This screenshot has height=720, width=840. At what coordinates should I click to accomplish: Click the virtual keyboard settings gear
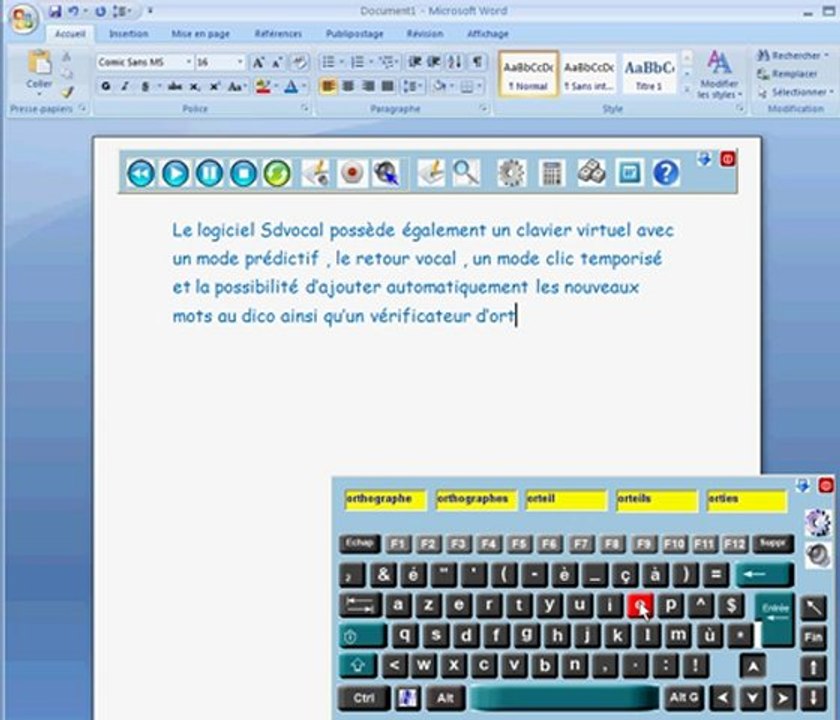(x=818, y=523)
